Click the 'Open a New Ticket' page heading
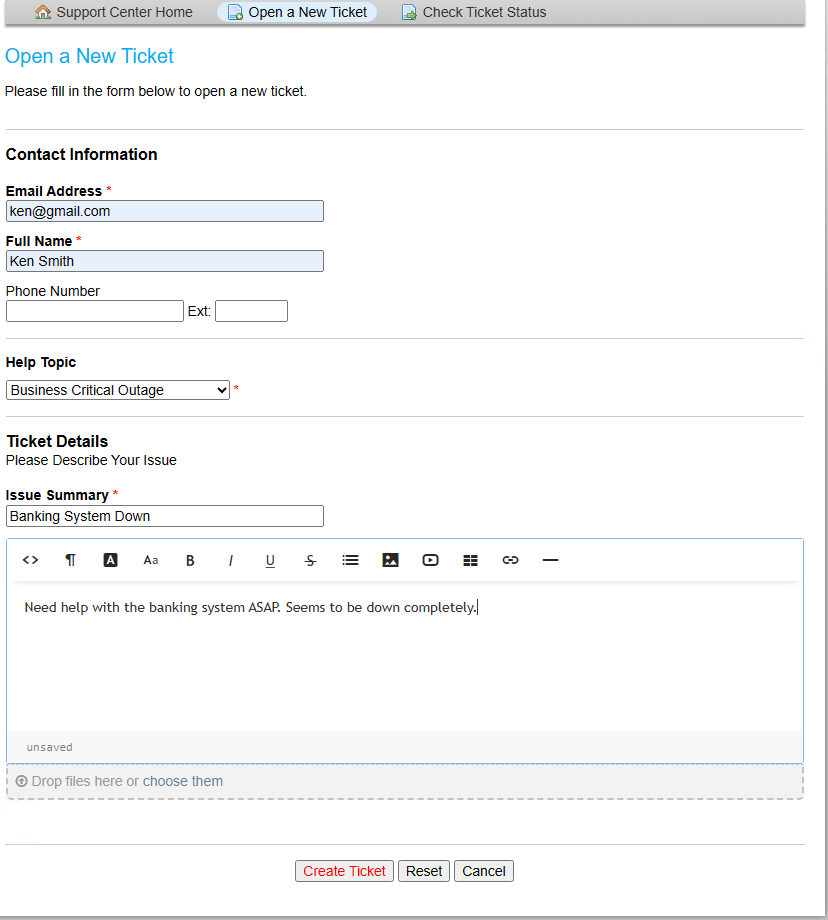Image resolution: width=828 pixels, height=920 pixels. click(x=89, y=56)
